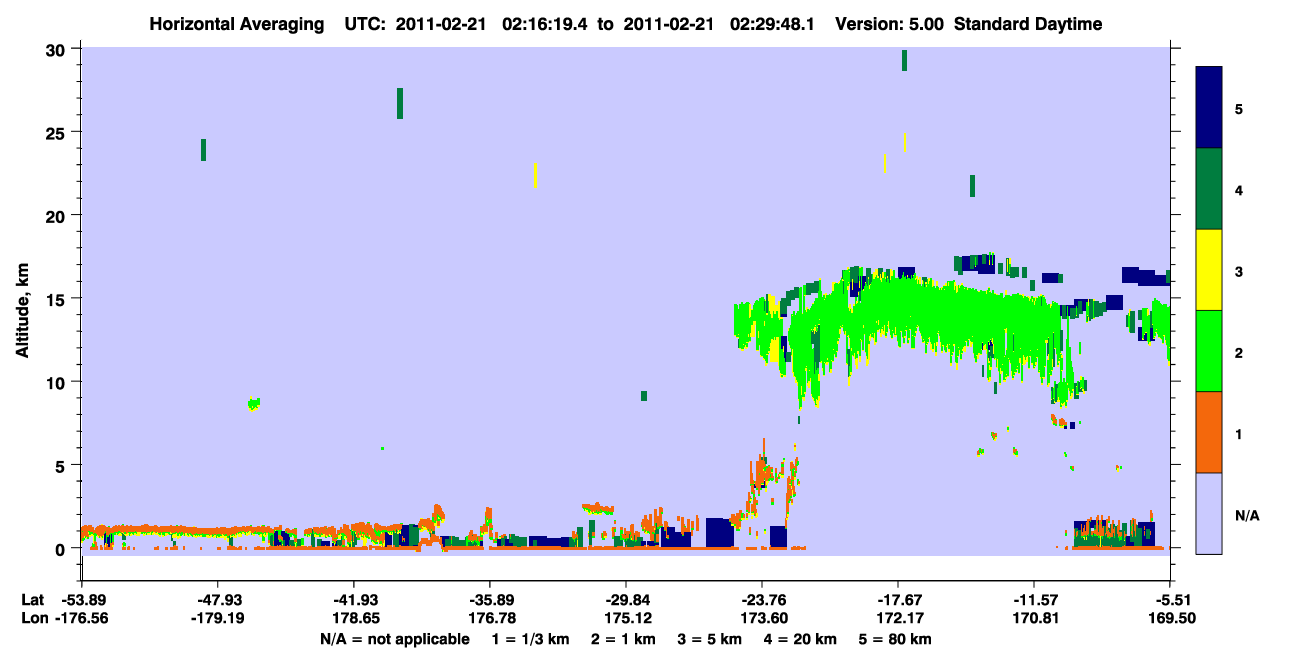Click latitude value '-29.84'
1300x667 pixels.
pos(626,600)
